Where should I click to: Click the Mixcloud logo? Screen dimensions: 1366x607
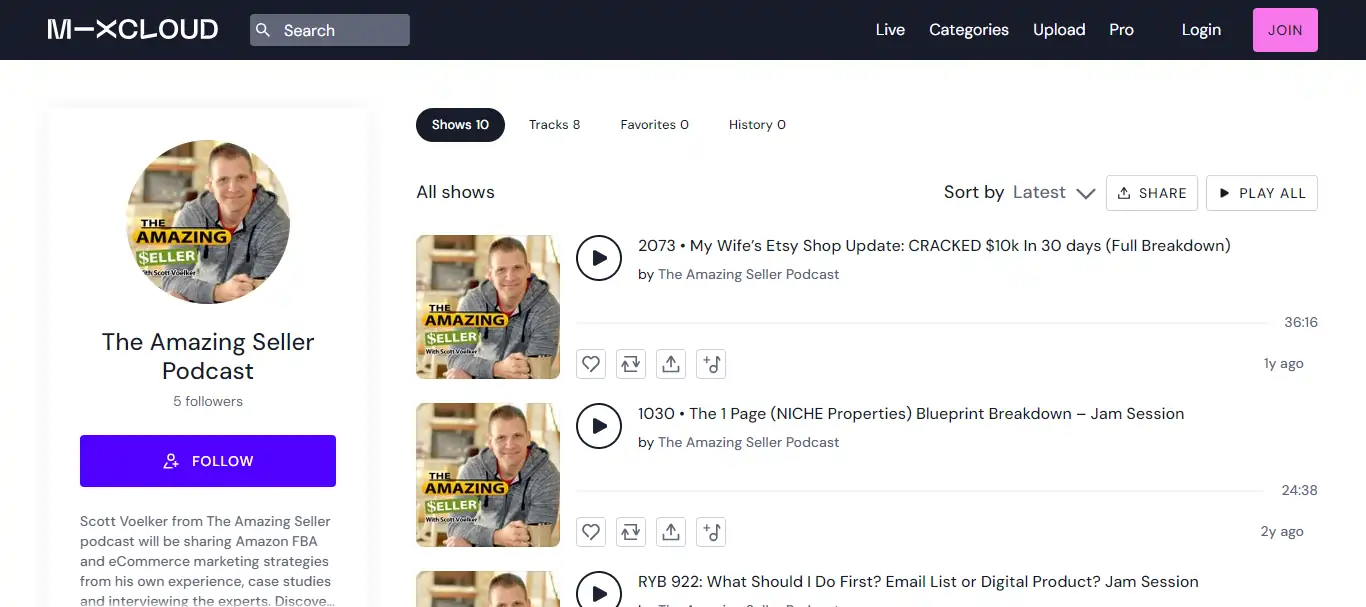click(x=131, y=29)
